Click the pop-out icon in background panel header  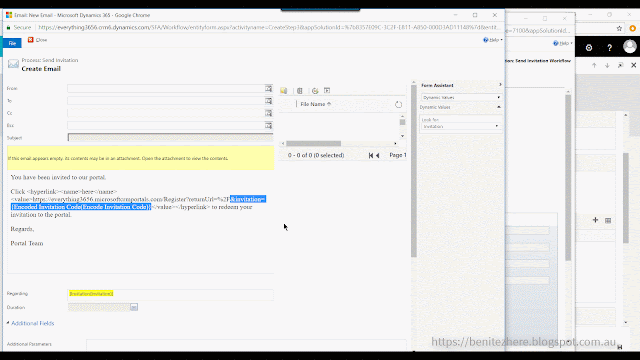620,65
